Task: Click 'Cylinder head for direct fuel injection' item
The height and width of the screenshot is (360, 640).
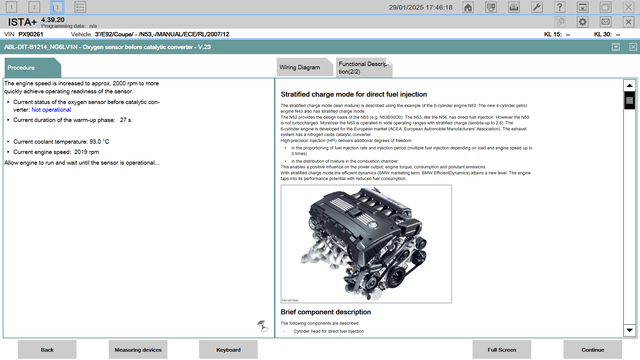Action: 329,331
